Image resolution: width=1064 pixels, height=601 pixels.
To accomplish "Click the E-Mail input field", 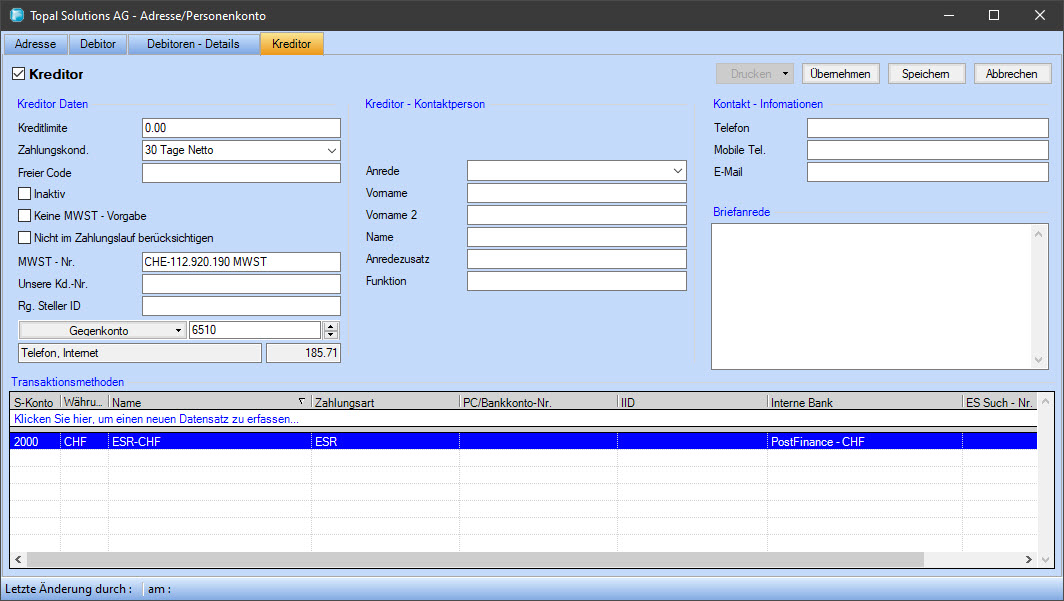I will pyautogui.click(x=927, y=172).
